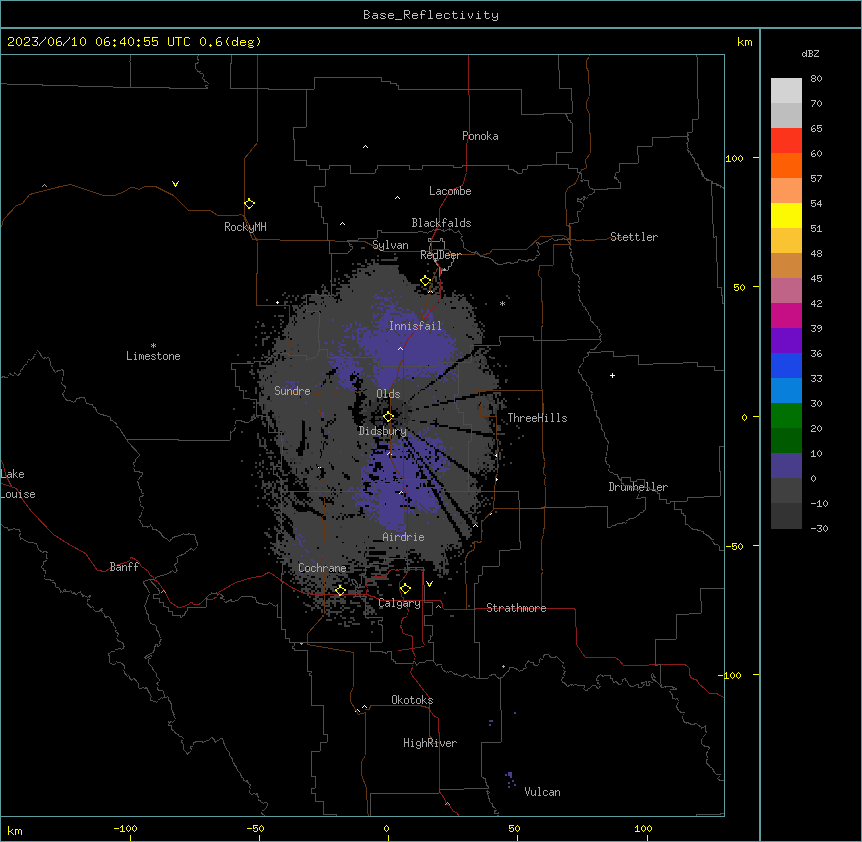Pick the salmon 54–57 dBZ swatch
The width and height of the screenshot is (862, 842).
click(786, 191)
